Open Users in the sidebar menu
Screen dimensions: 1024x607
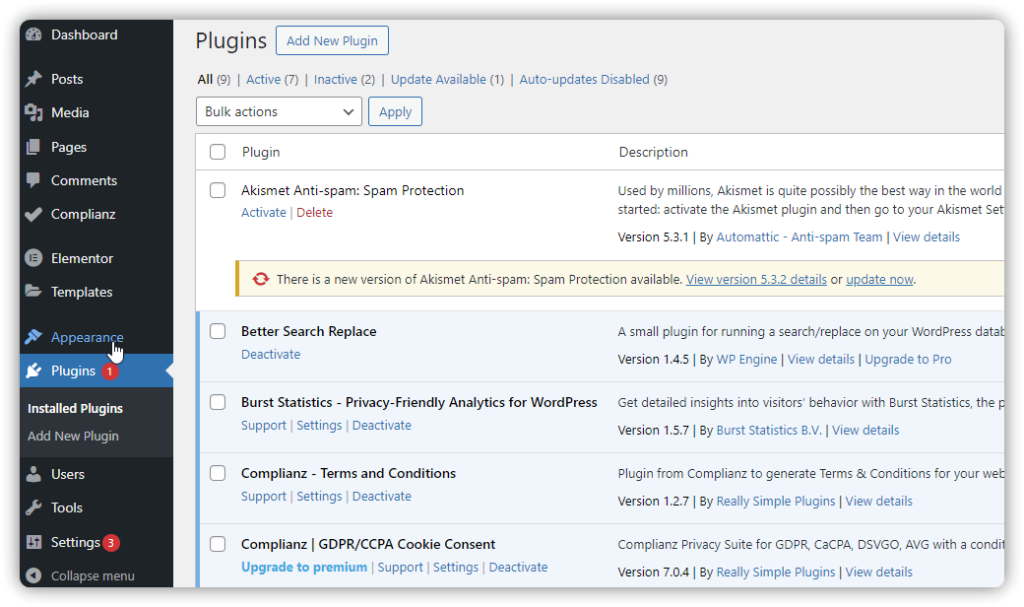pos(68,474)
